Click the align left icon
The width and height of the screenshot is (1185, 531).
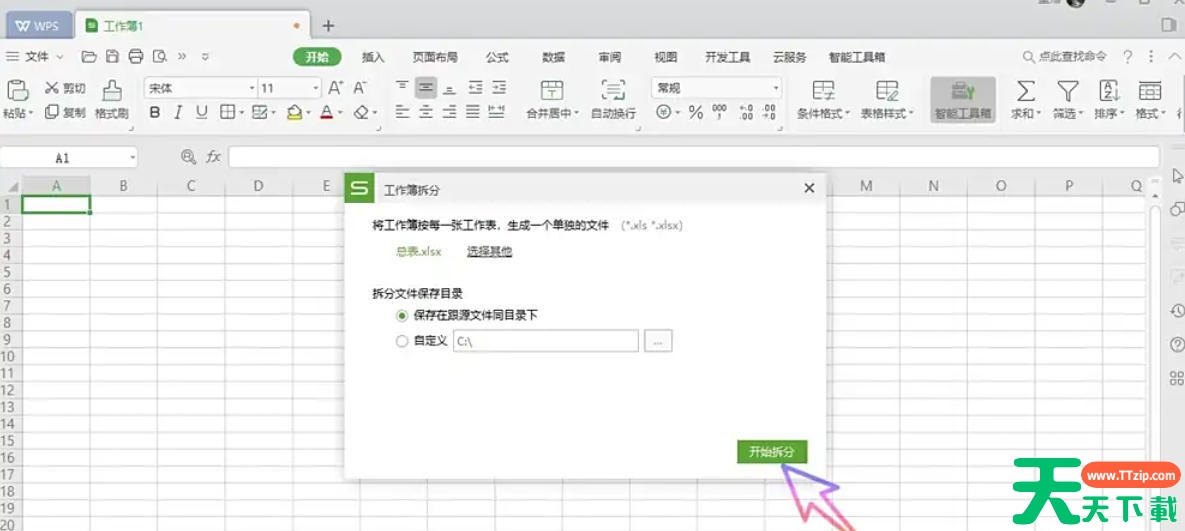(403, 113)
